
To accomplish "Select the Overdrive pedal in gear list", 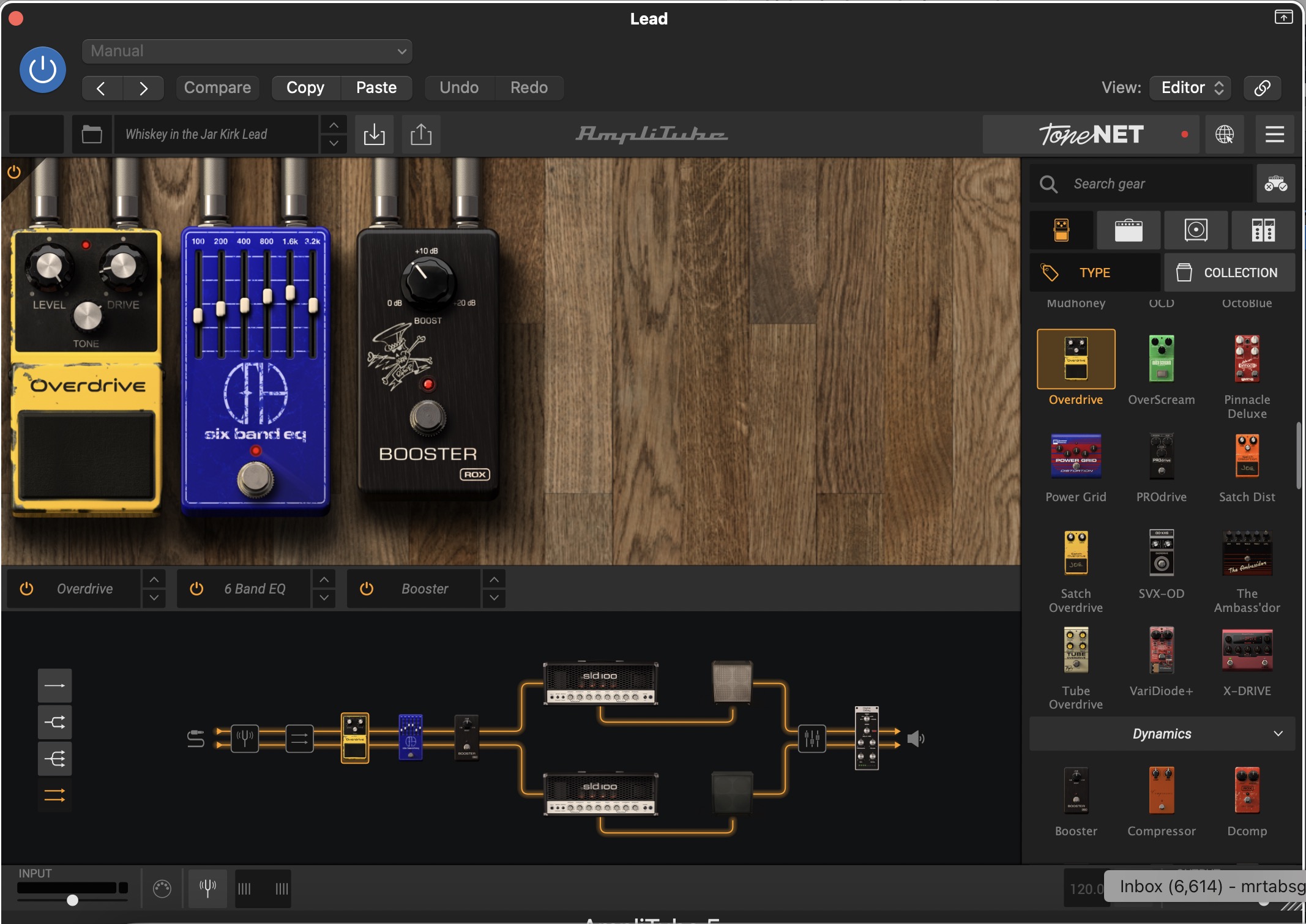I will (1076, 359).
